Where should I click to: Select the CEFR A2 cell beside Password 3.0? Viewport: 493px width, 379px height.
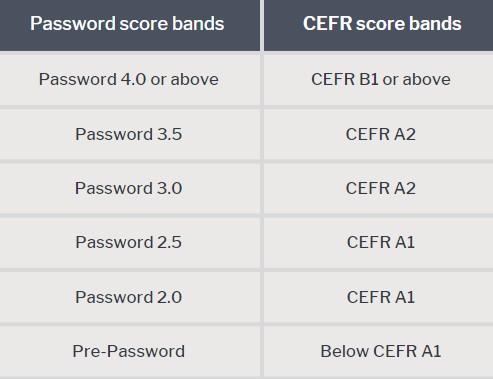click(378, 188)
